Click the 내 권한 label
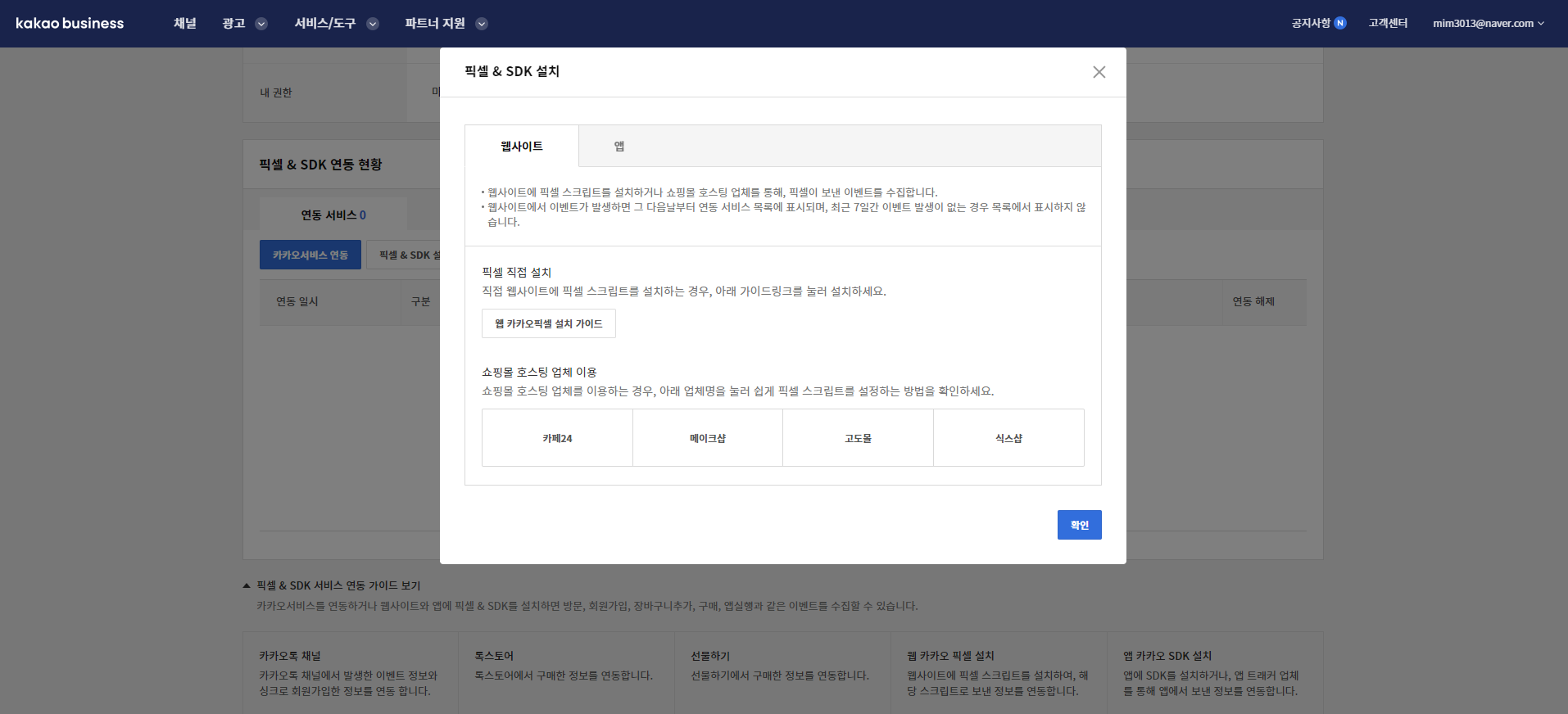The height and width of the screenshot is (714, 1568). tap(276, 93)
